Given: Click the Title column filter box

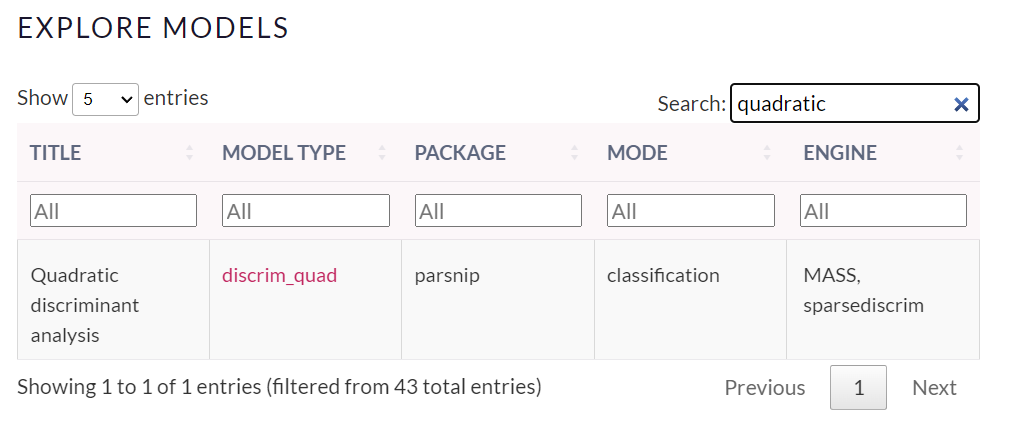Looking at the screenshot, I should click(x=113, y=211).
